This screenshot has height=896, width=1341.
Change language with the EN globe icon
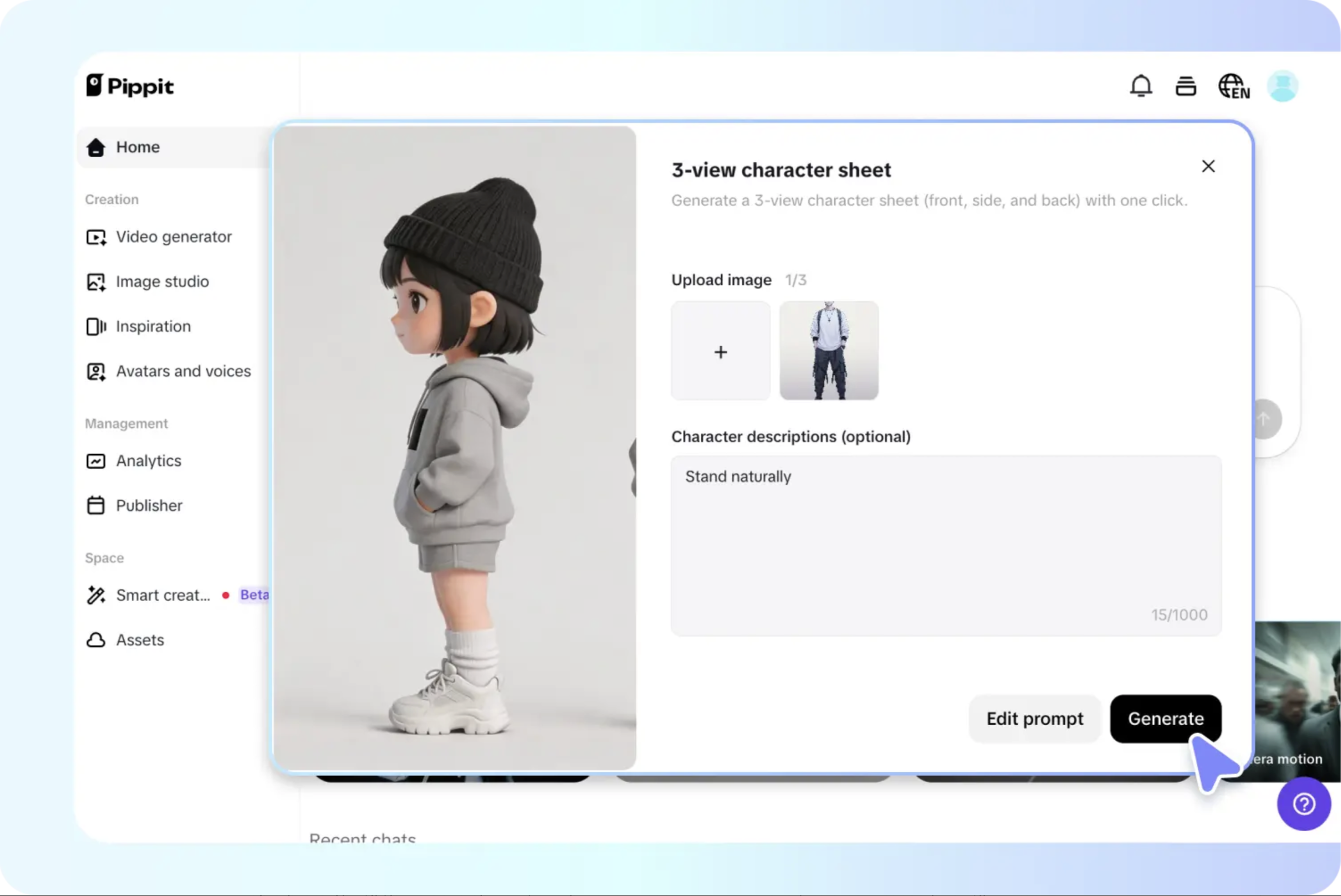[x=1233, y=86]
